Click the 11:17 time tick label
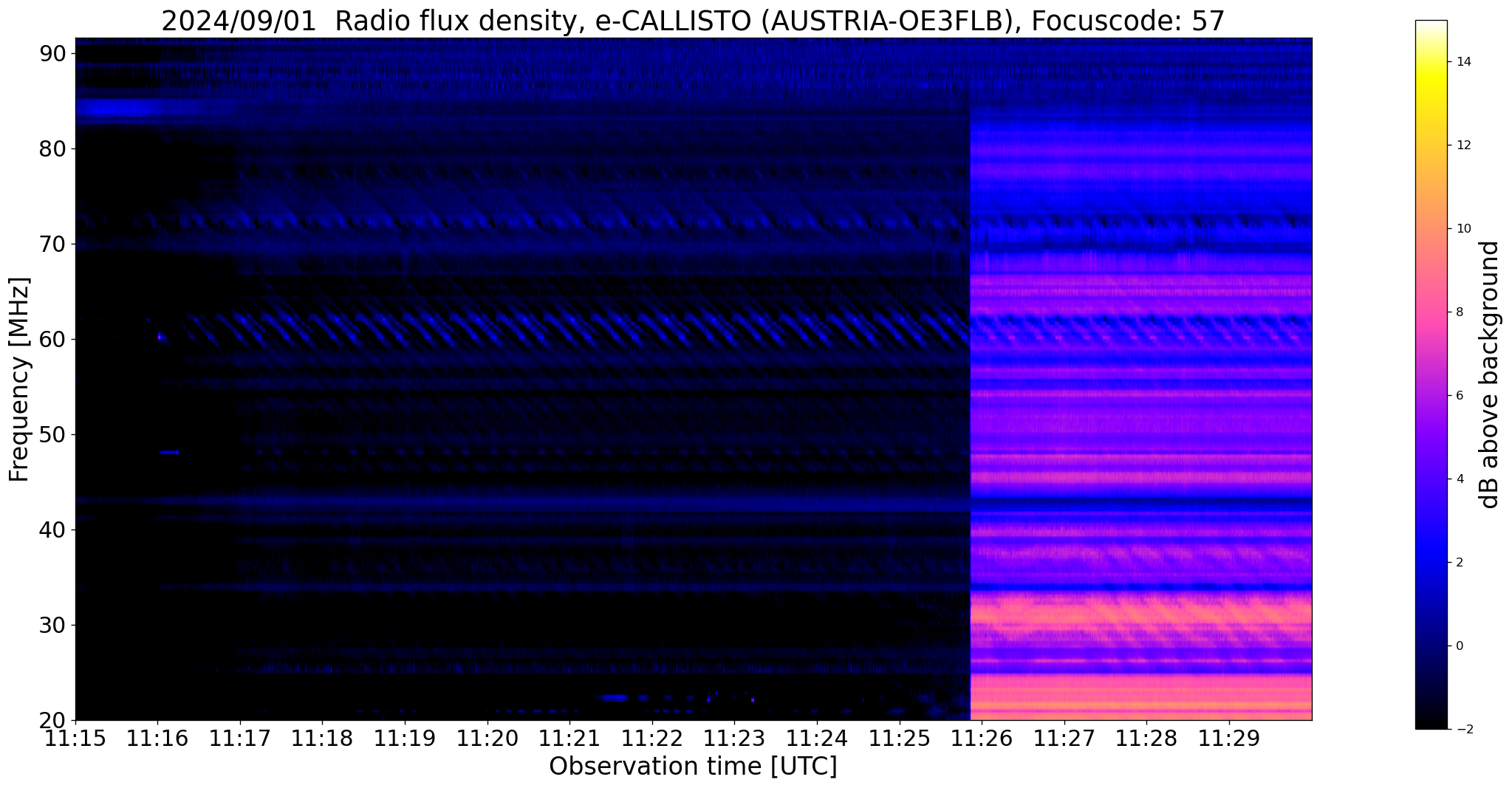 click(x=239, y=739)
